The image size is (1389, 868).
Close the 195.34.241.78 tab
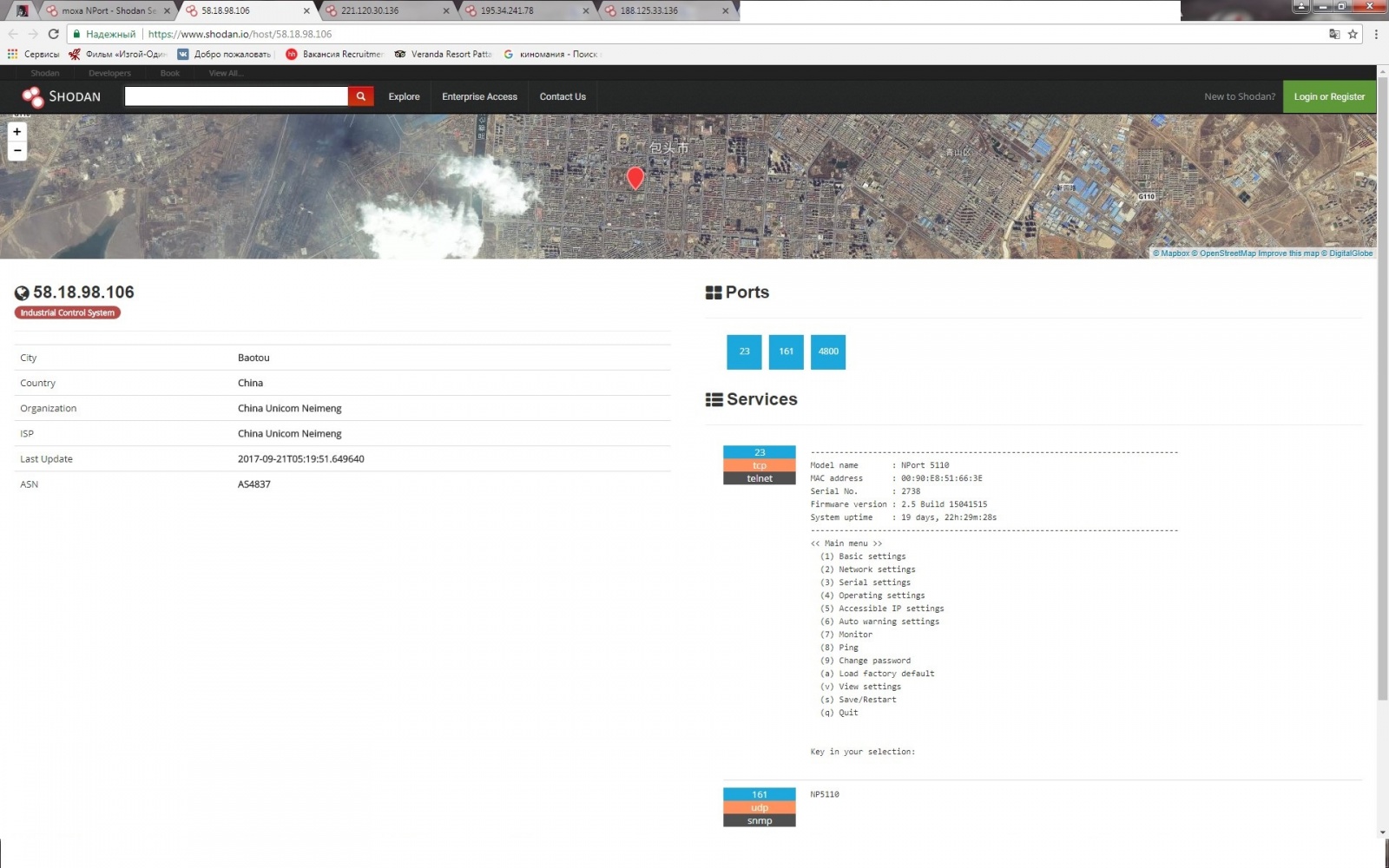(x=586, y=11)
